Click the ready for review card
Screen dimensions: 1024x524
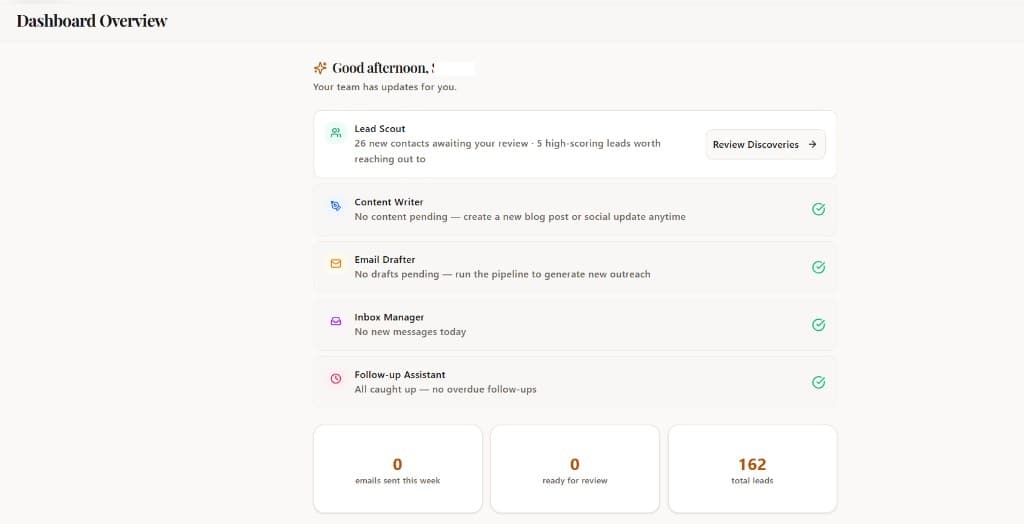tap(575, 469)
